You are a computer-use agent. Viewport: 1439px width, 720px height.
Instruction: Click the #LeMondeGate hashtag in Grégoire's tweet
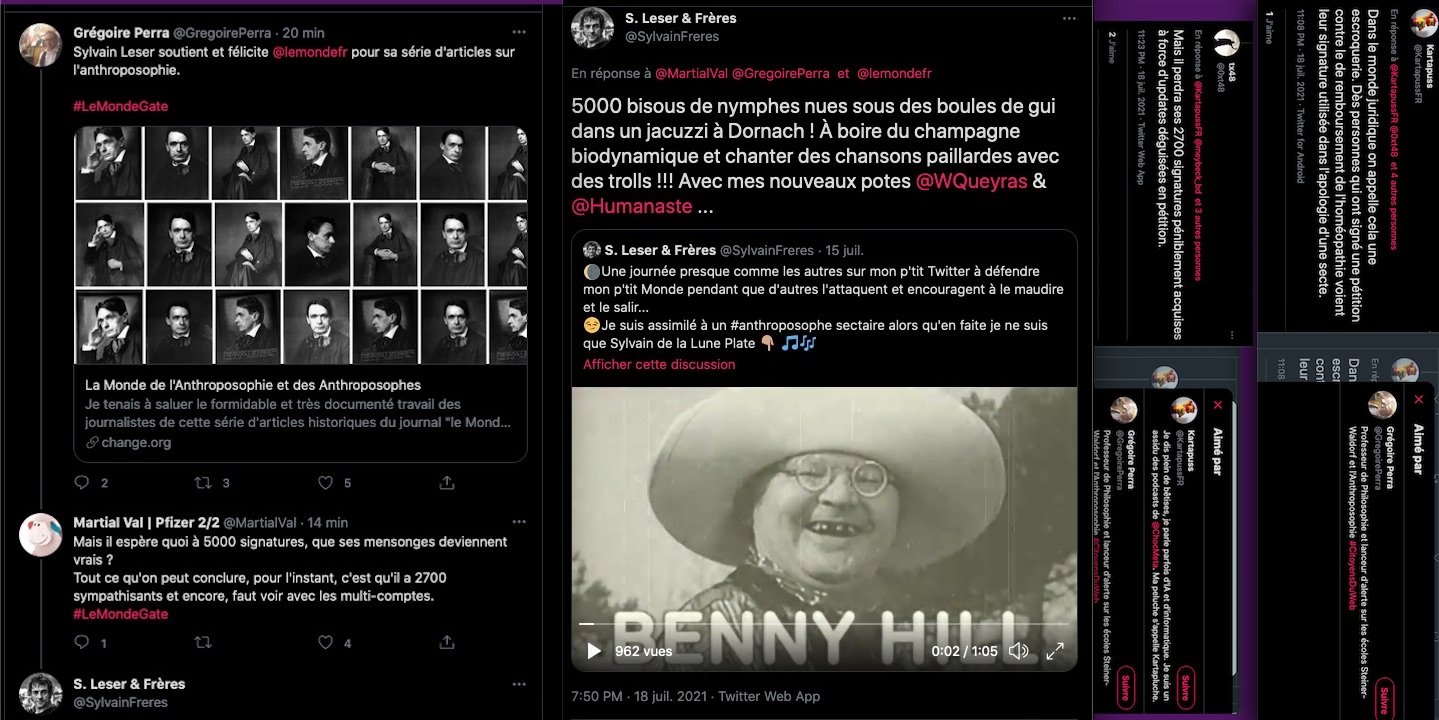(120, 106)
